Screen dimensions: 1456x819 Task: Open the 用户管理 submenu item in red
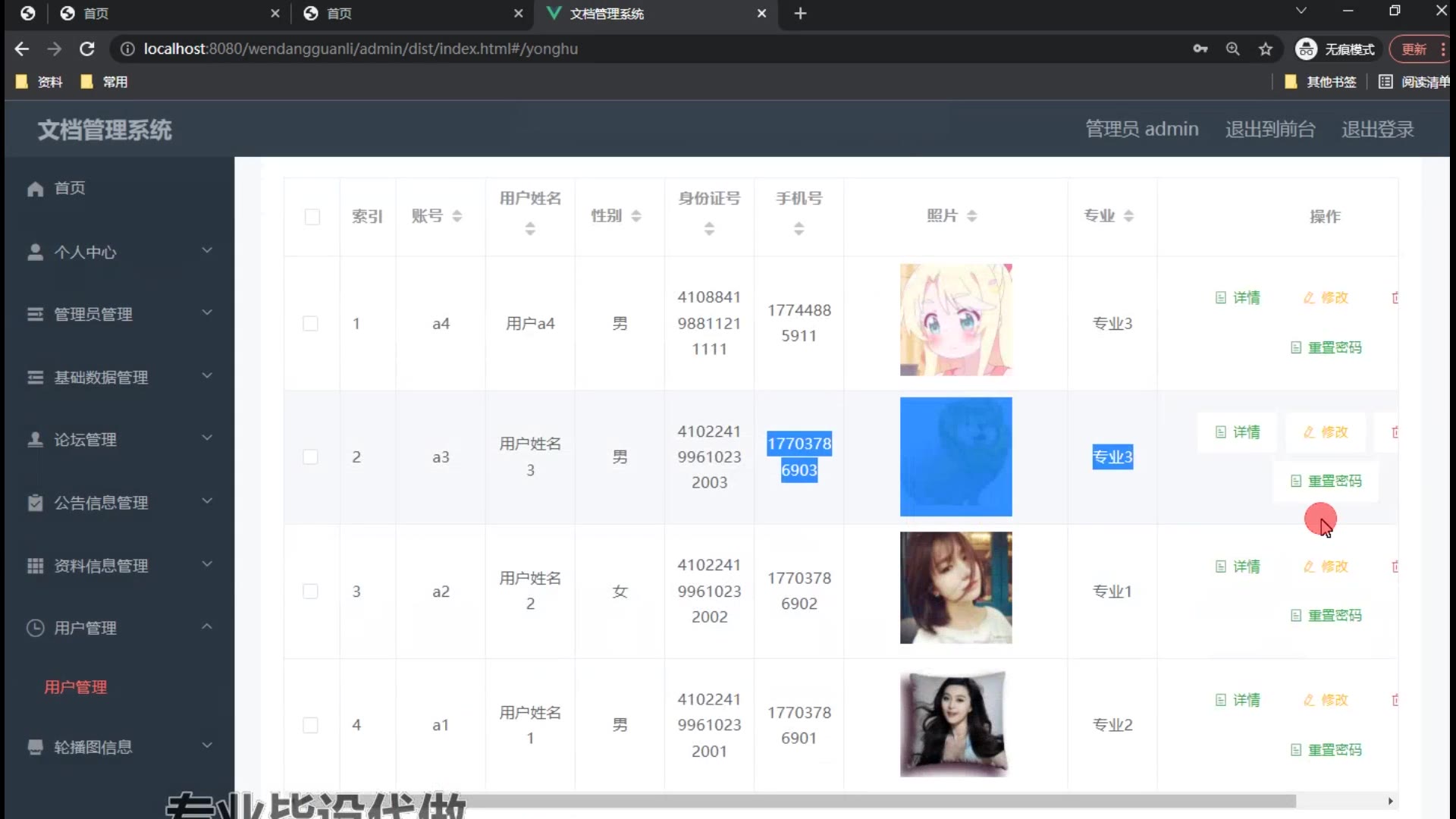click(75, 687)
